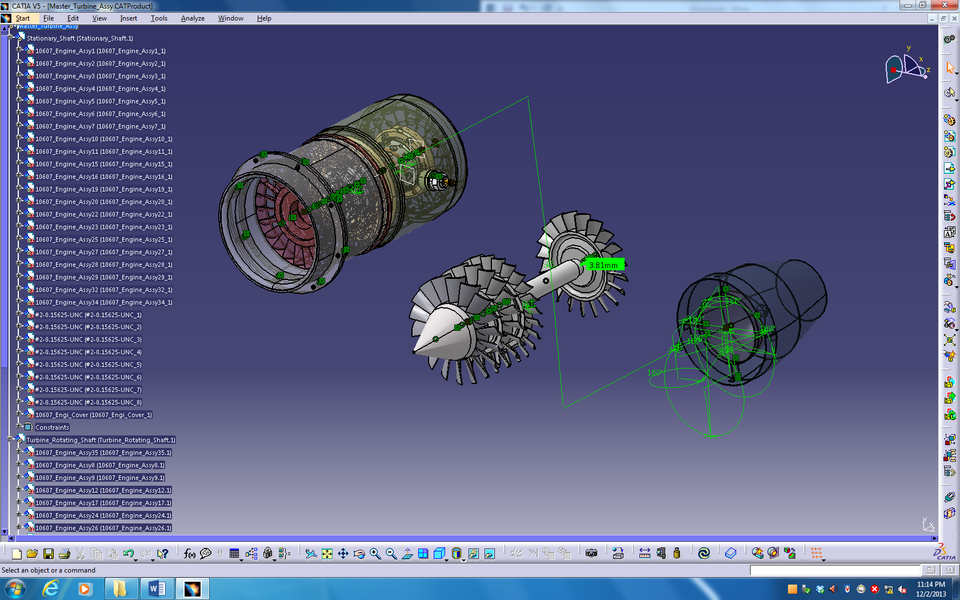Click the Undo arrow in the toolbar

[127, 551]
